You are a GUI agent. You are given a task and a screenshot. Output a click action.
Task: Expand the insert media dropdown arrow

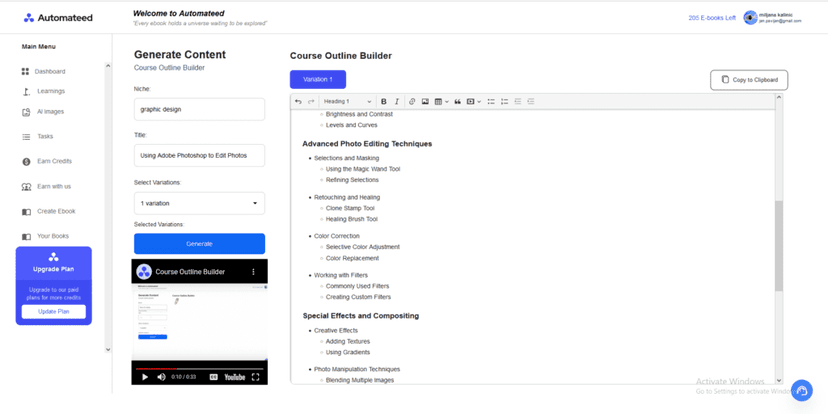479,101
